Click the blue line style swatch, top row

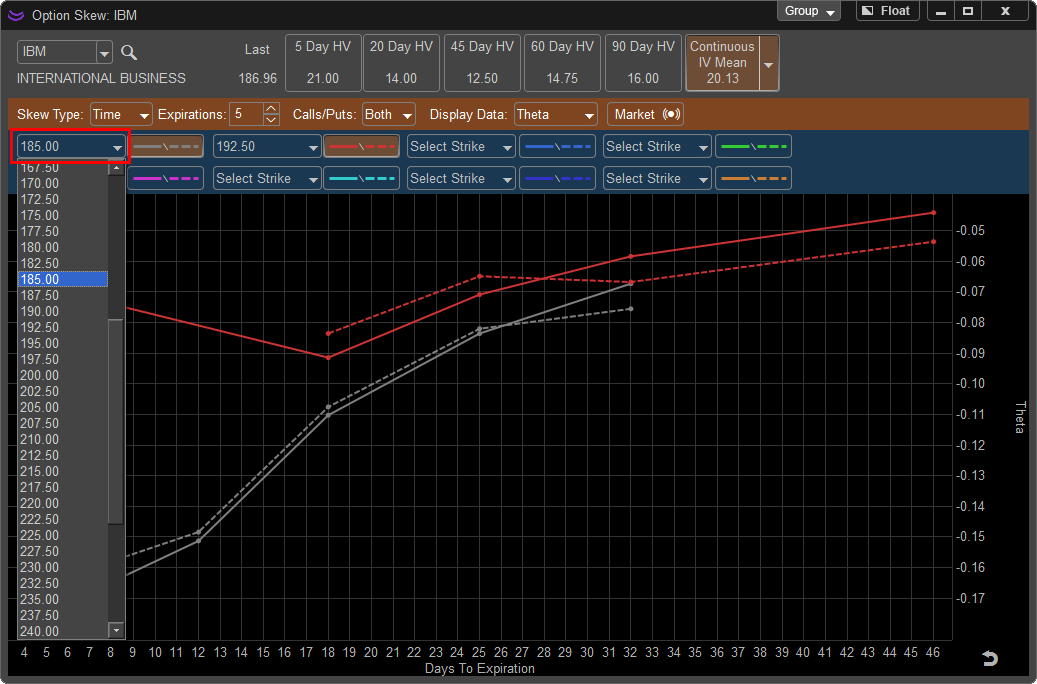[558, 146]
